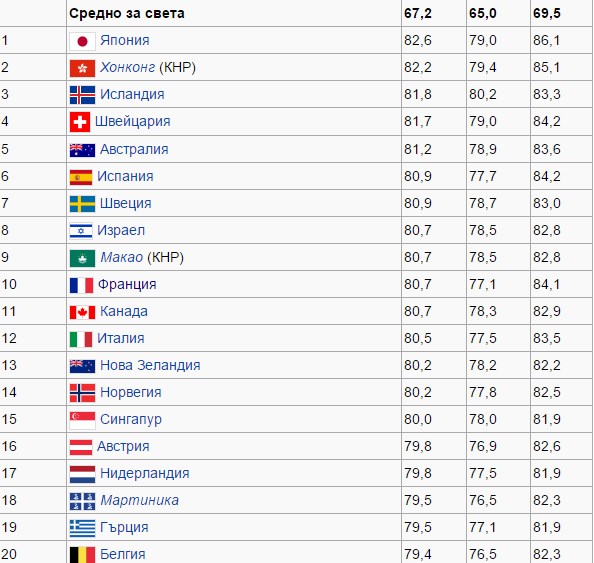Follow the Швейцария link
The height and width of the screenshot is (563, 594).
coord(133,121)
